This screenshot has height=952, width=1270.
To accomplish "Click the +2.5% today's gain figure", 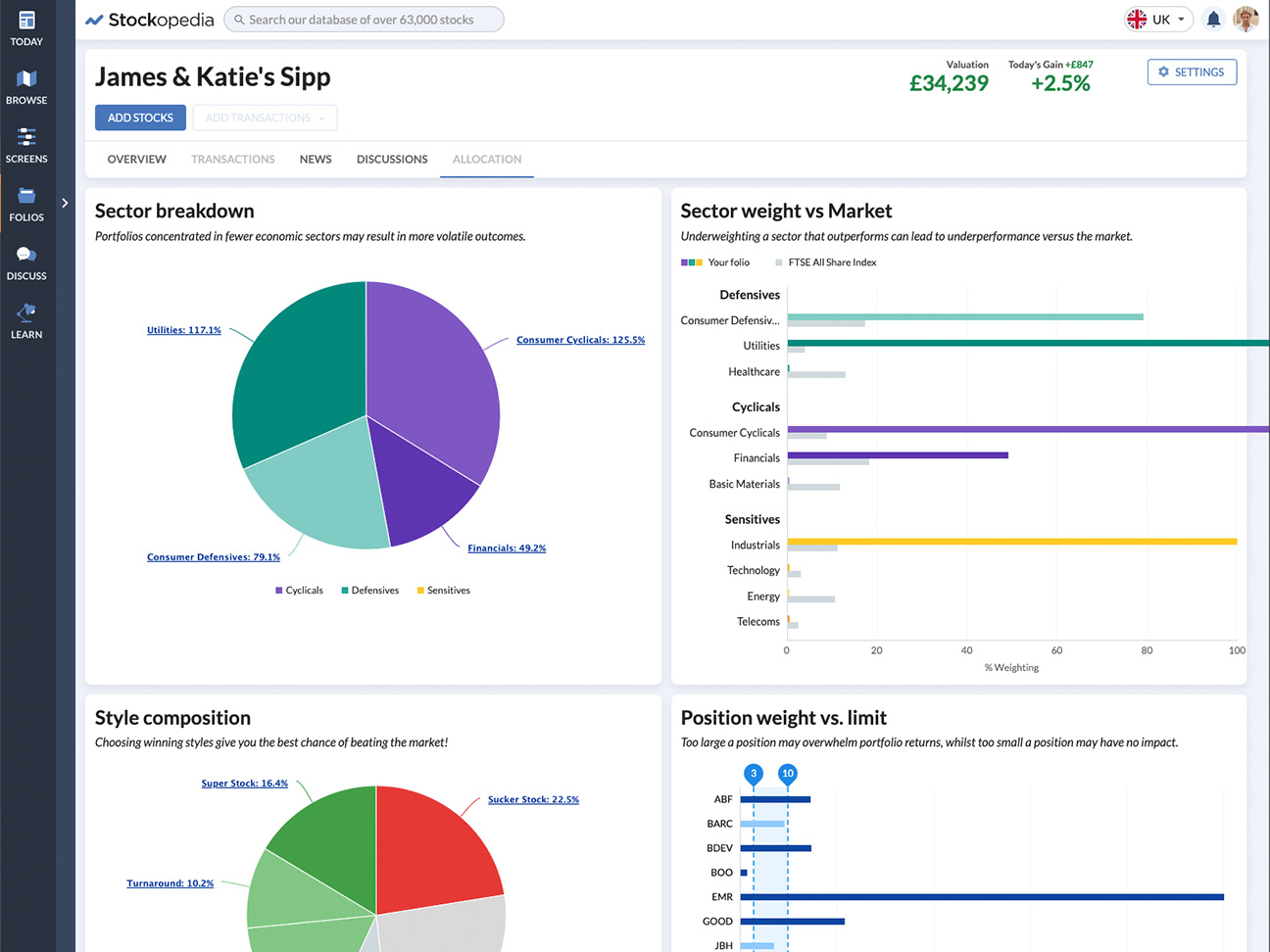I will 1060,83.
